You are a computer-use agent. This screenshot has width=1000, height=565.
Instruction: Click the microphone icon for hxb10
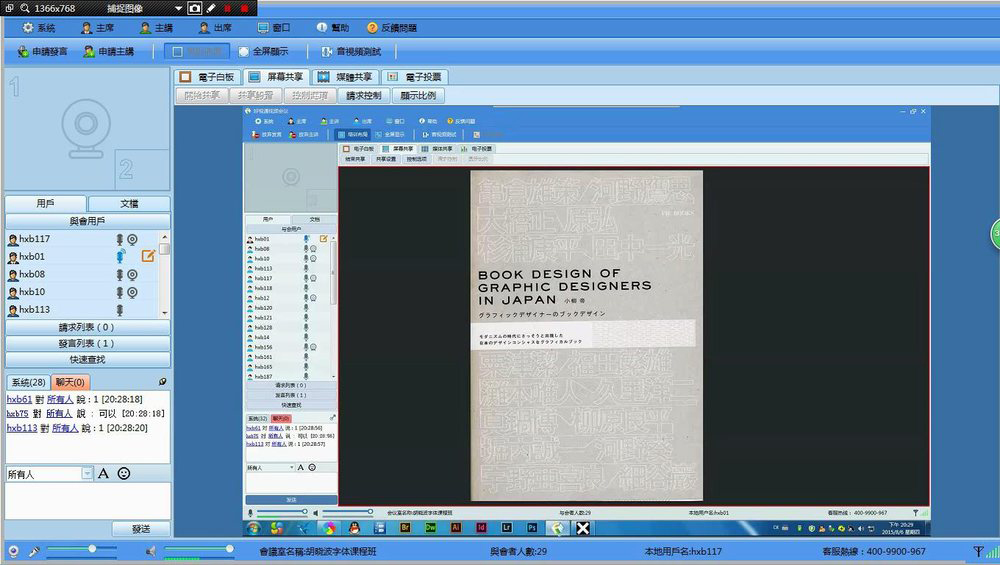point(119,293)
